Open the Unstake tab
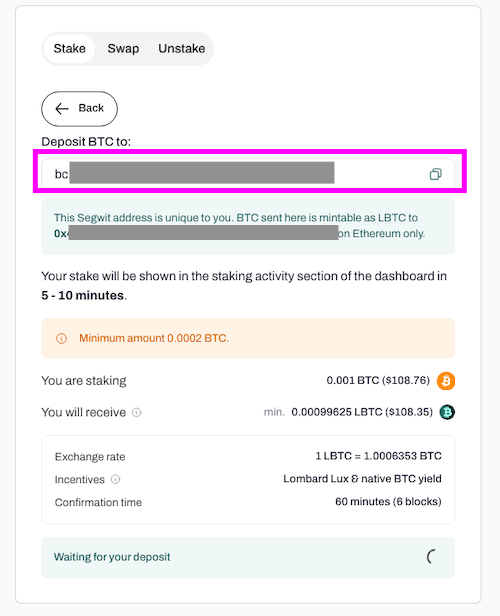The height and width of the screenshot is (616, 500). pos(181,49)
